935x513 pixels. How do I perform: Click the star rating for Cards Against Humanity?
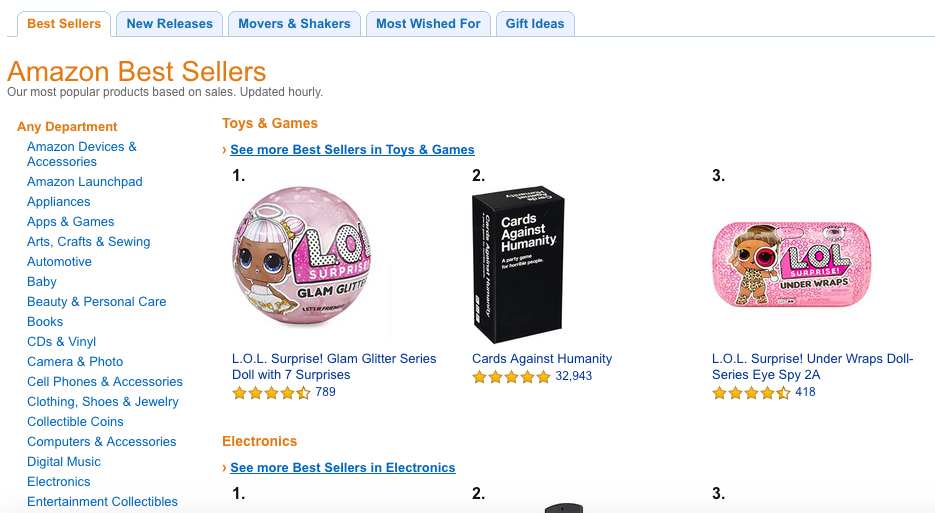pyautogui.click(x=511, y=377)
